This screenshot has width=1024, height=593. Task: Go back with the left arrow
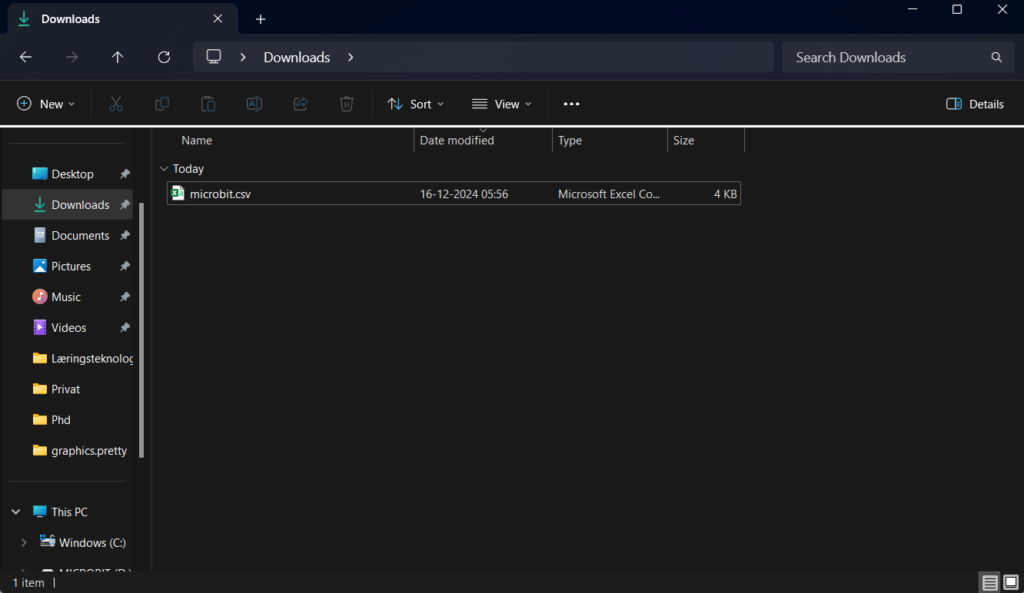tap(25, 57)
